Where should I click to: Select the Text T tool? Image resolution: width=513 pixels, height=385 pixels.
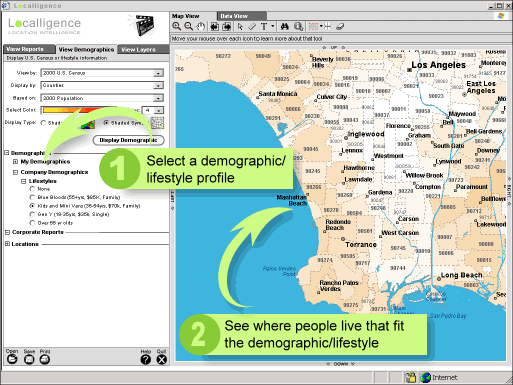[x=264, y=26]
